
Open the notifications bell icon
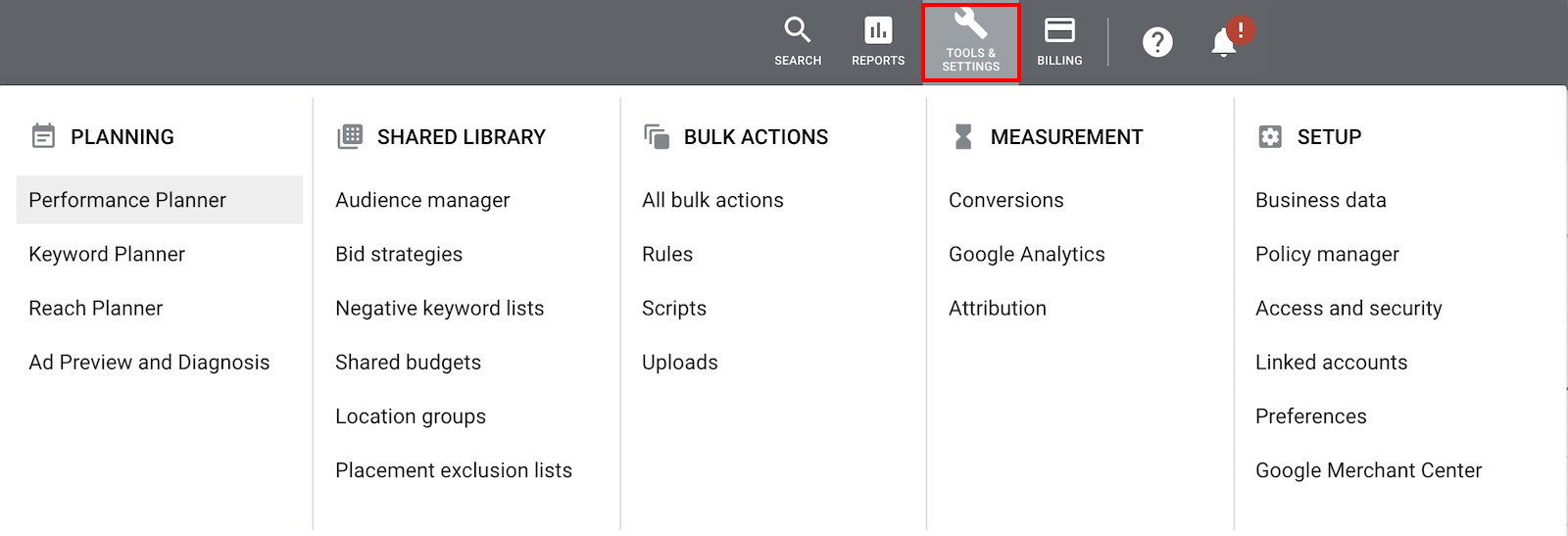(1224, 43)
